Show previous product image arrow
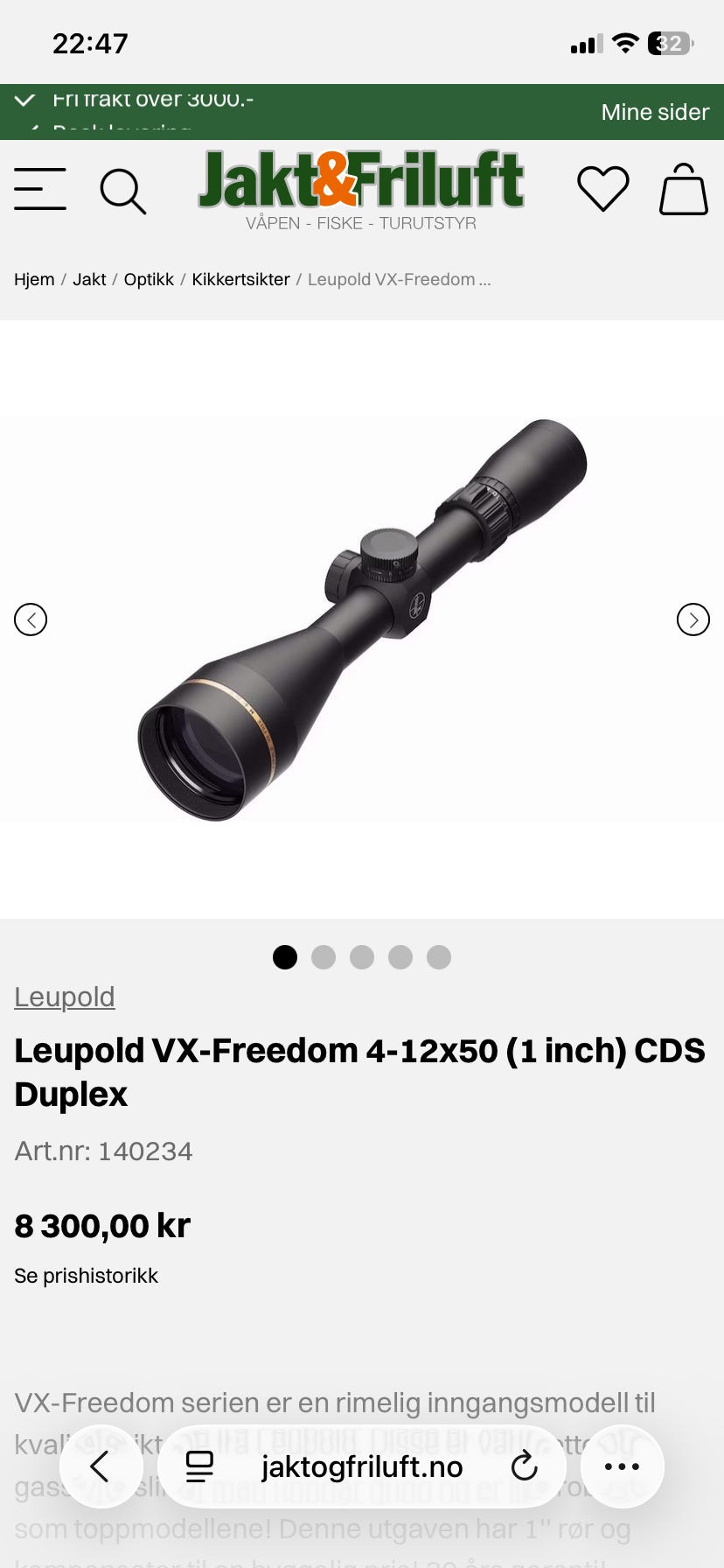This screenshot has width=724, height=1568. pos(31,619)
